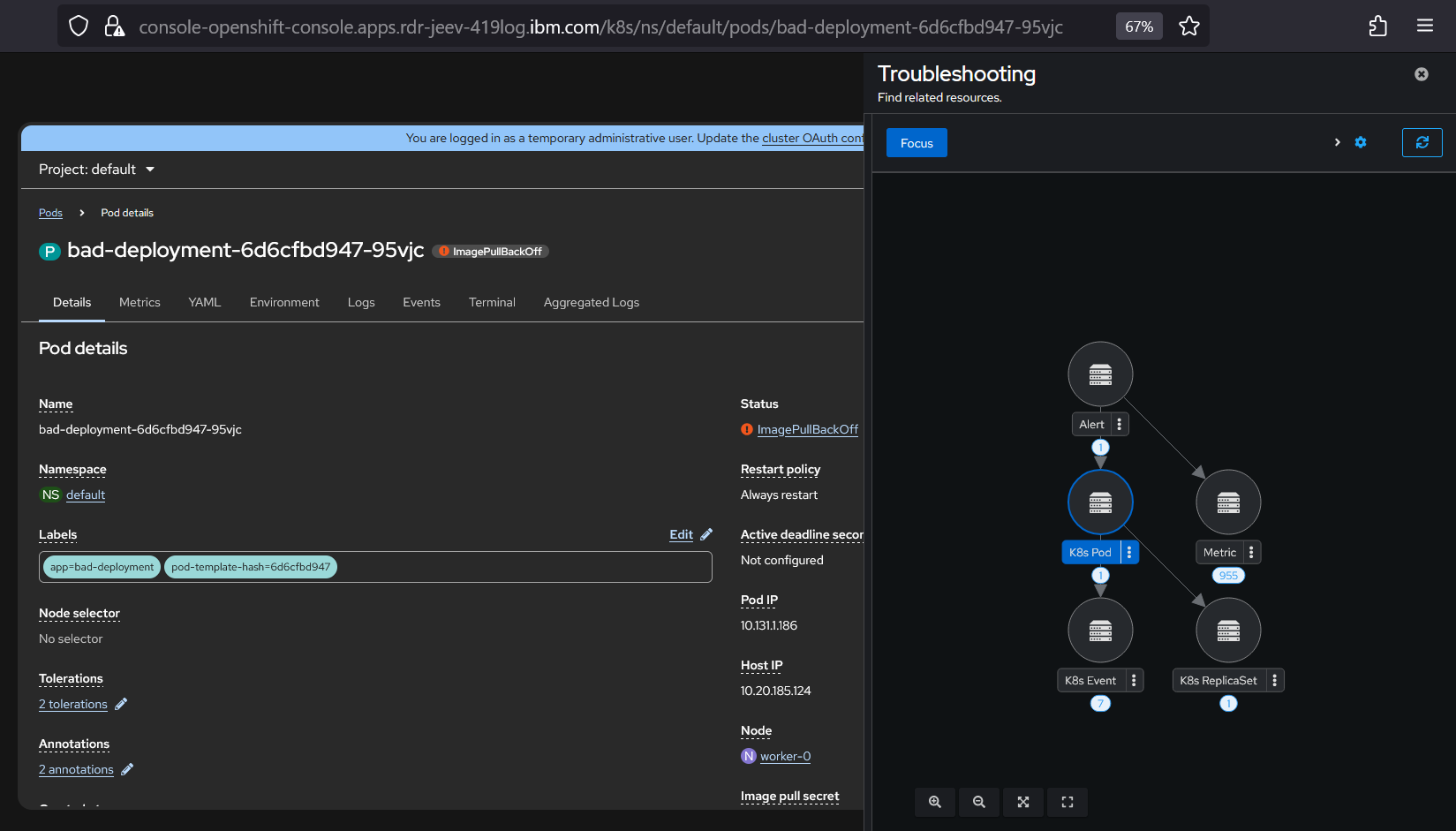Click the Restart policy field label

pos(781,469)
